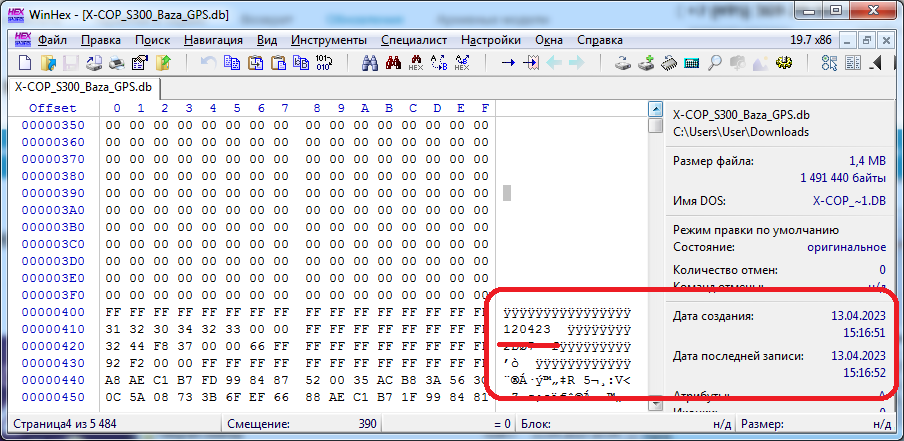Open the Навигация menu
The width and height of the screenshot is (904, 441).
pyautogui.click(x=213, y=40)
